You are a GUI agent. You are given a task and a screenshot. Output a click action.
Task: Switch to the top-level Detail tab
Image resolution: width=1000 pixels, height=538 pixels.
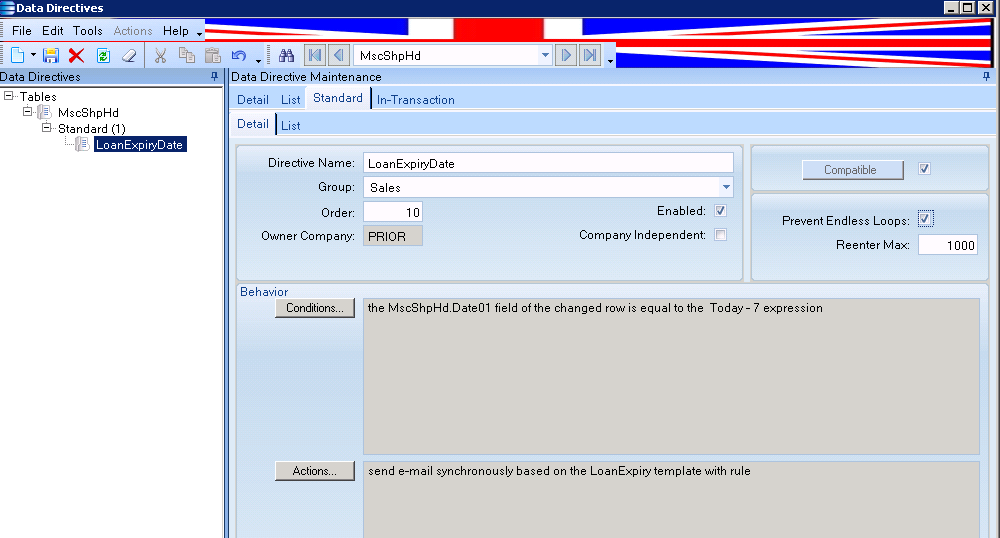(253, 99)
